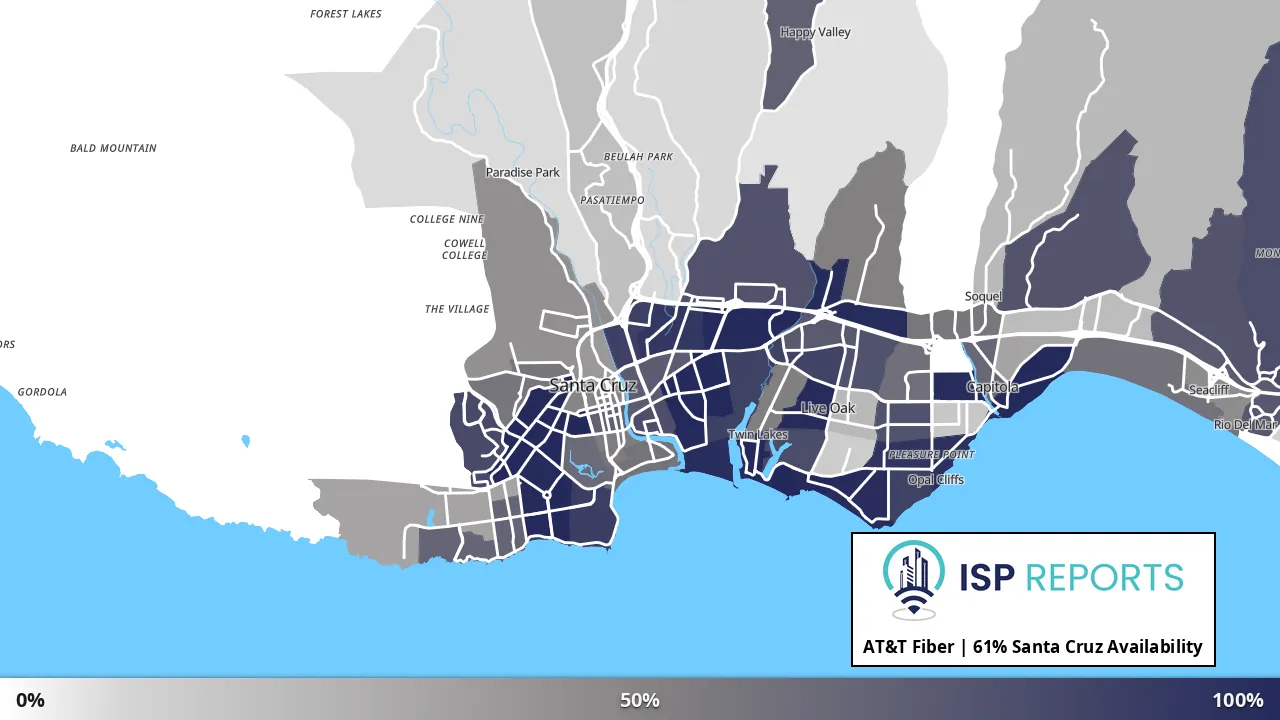This screenshot has width=1280, height=720.
Task: Select the Cowell College label
Action: pyautogui.click(x=465, y=249)
